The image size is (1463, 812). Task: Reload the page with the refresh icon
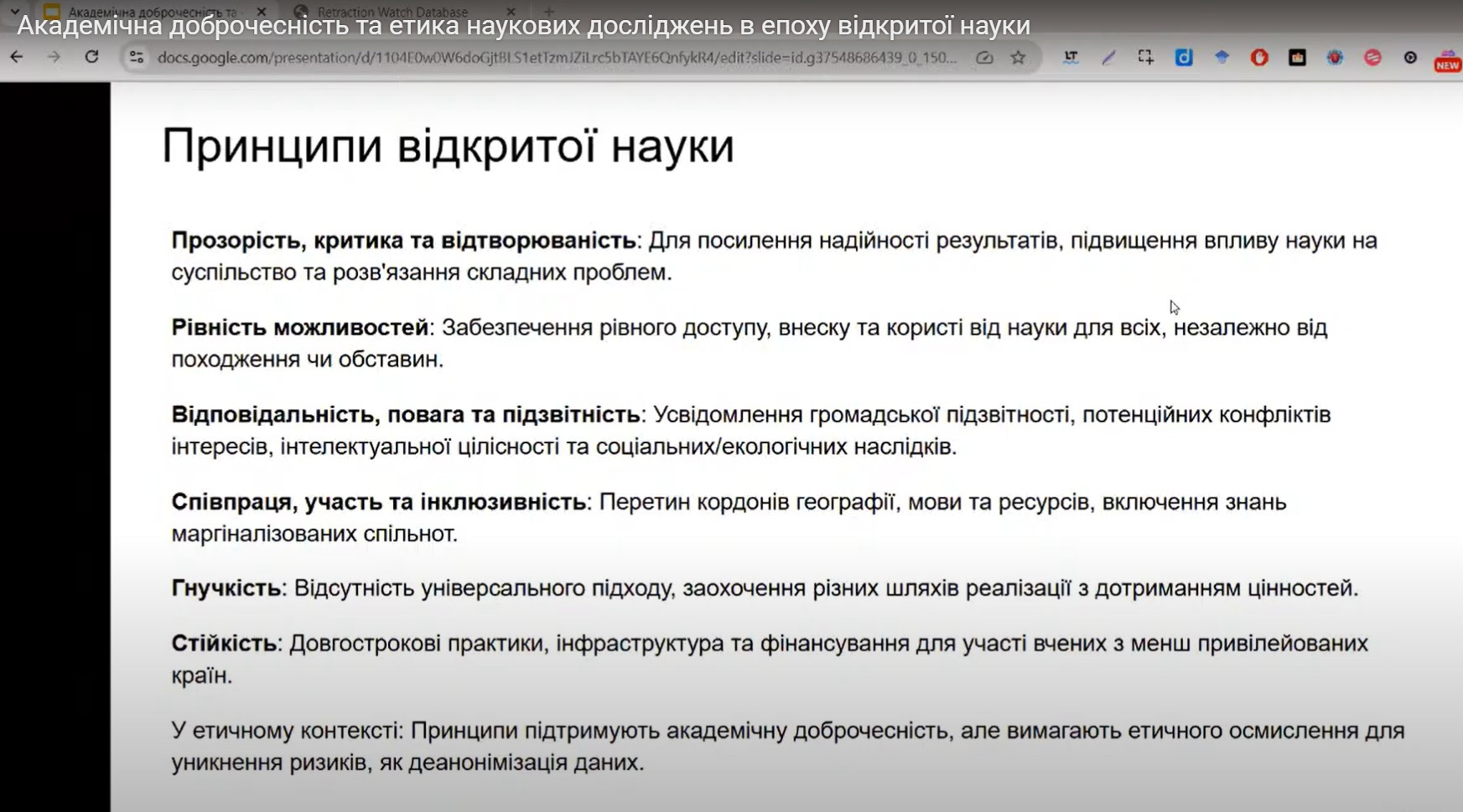91,57
